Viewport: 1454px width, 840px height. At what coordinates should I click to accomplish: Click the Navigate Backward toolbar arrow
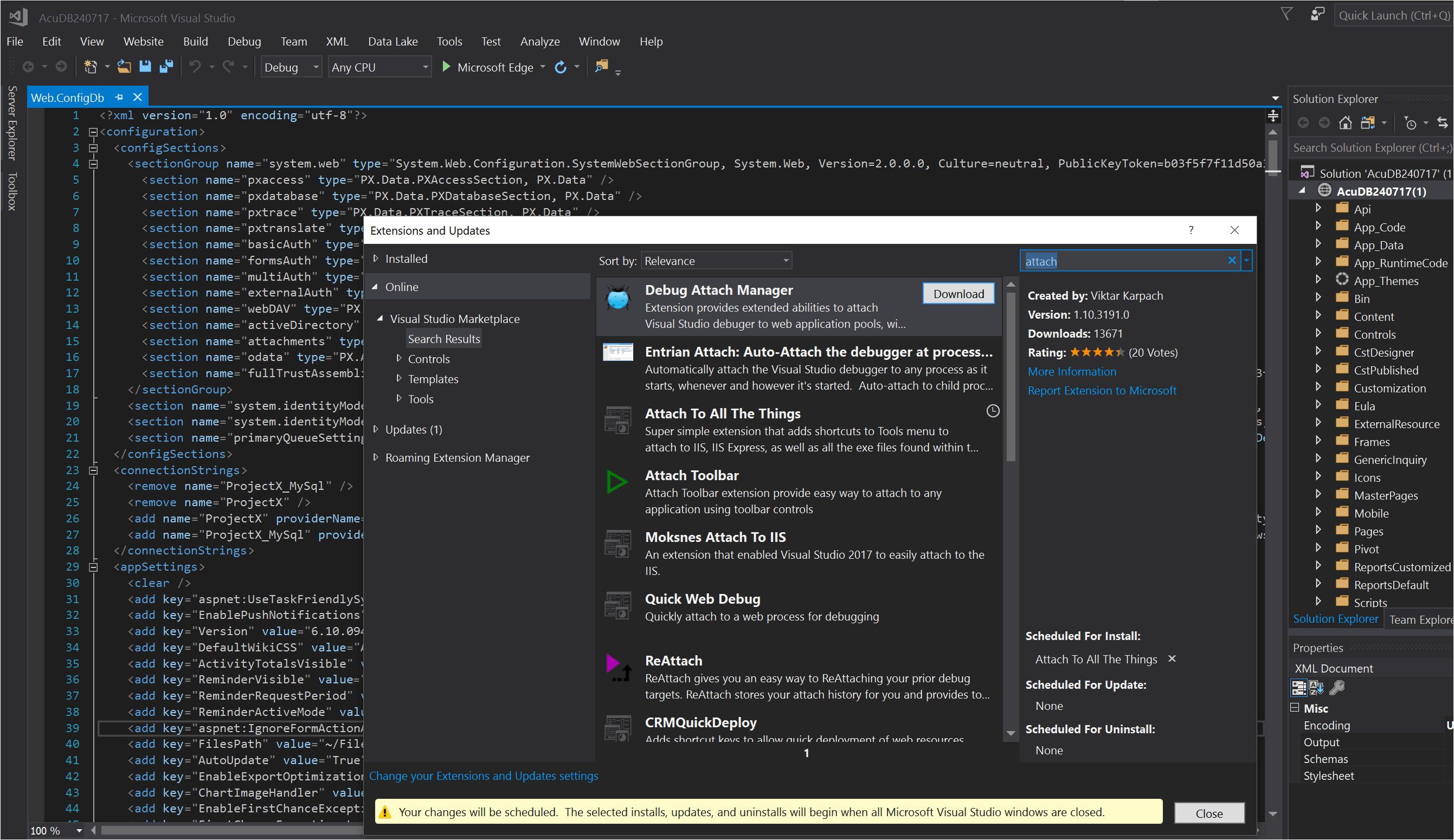click(x=27, y=67)
